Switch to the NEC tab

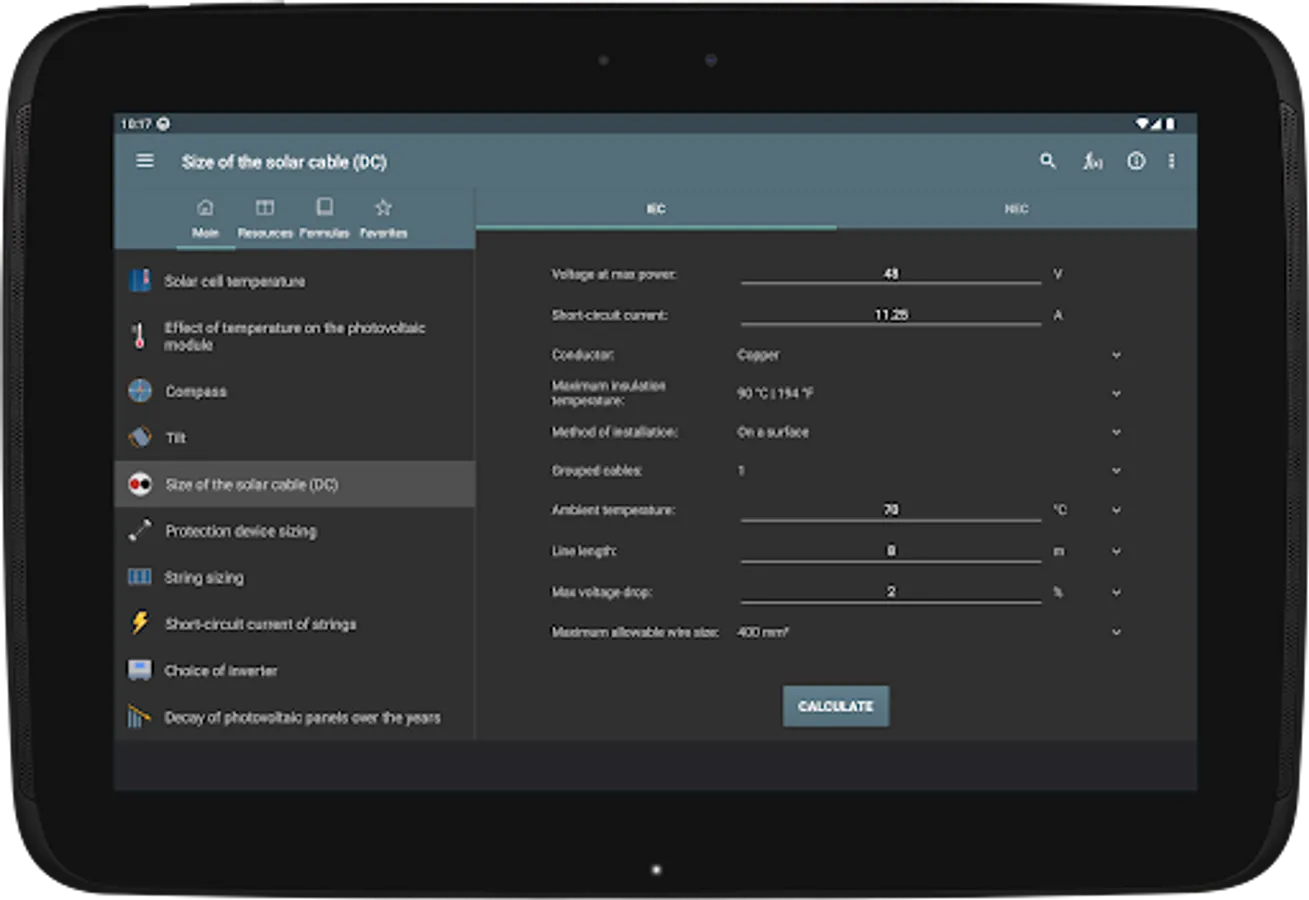tap(1016, 209)
